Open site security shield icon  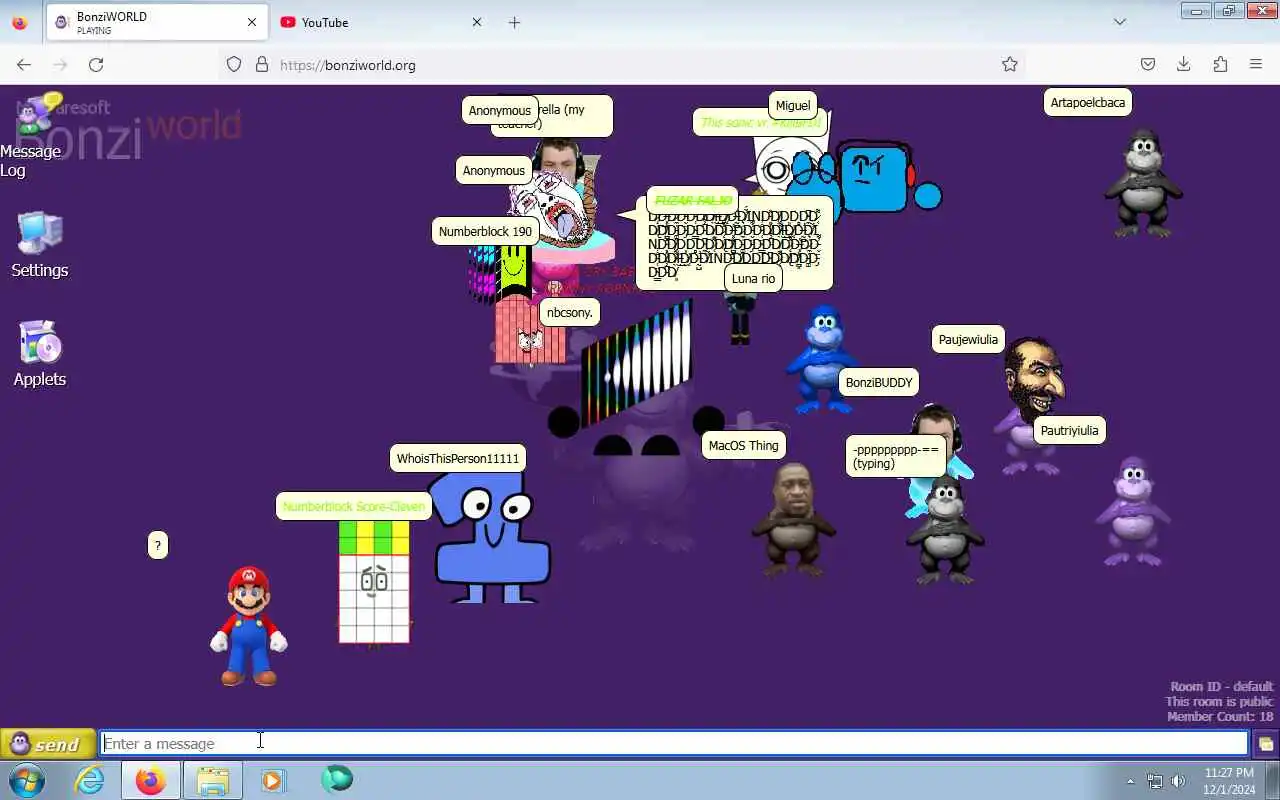[234, 64]
